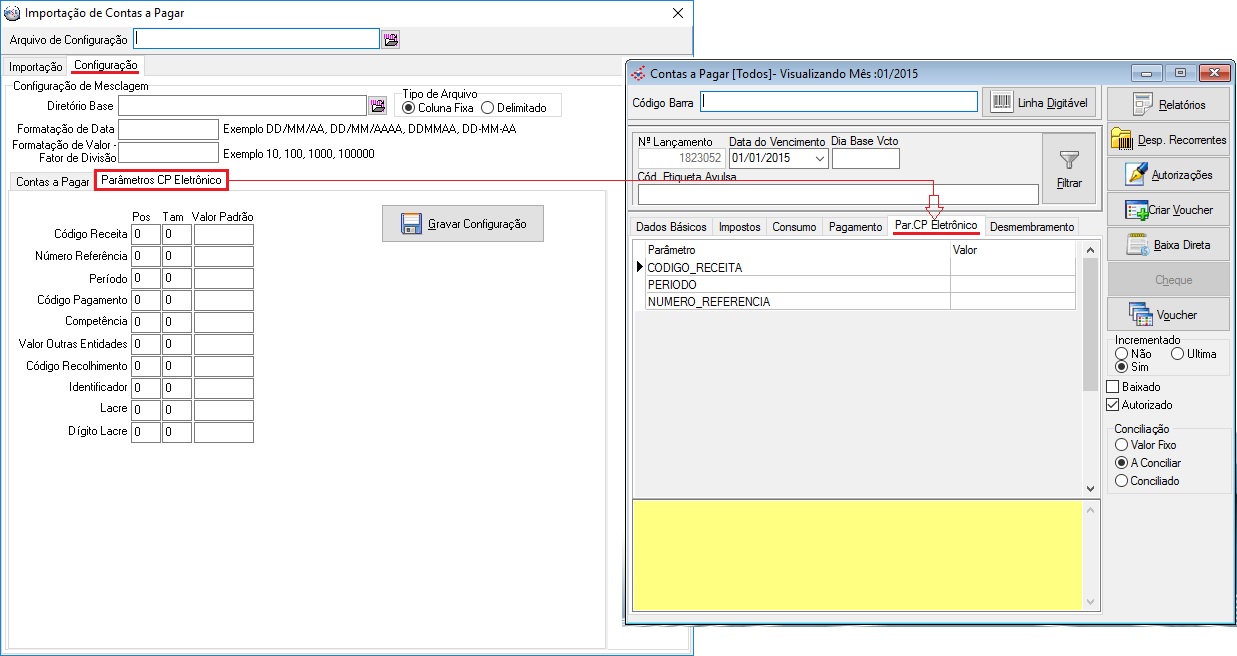Viewport: 1237px width, 656px height.
Task: Switch to the Importação tab
Action: click(x=36, y=66)
